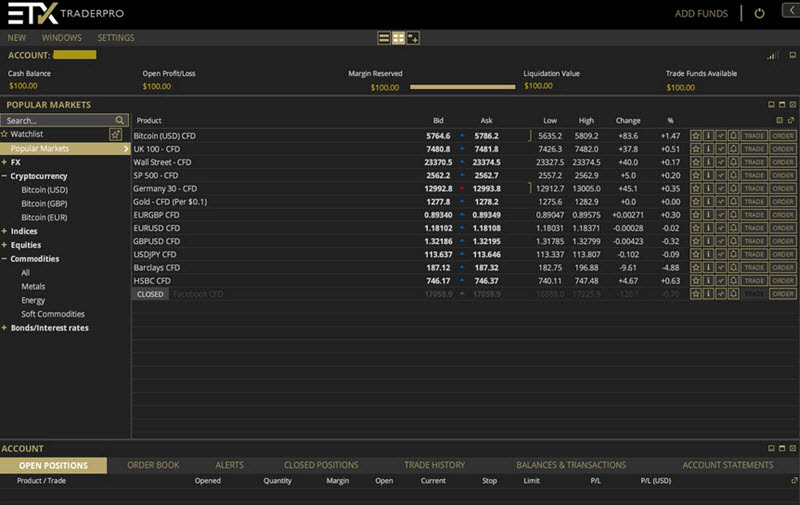800x505 pixels.
Task: Add Bitcoin (USD) CFD to watchlist star
Action: pos(695,136)
